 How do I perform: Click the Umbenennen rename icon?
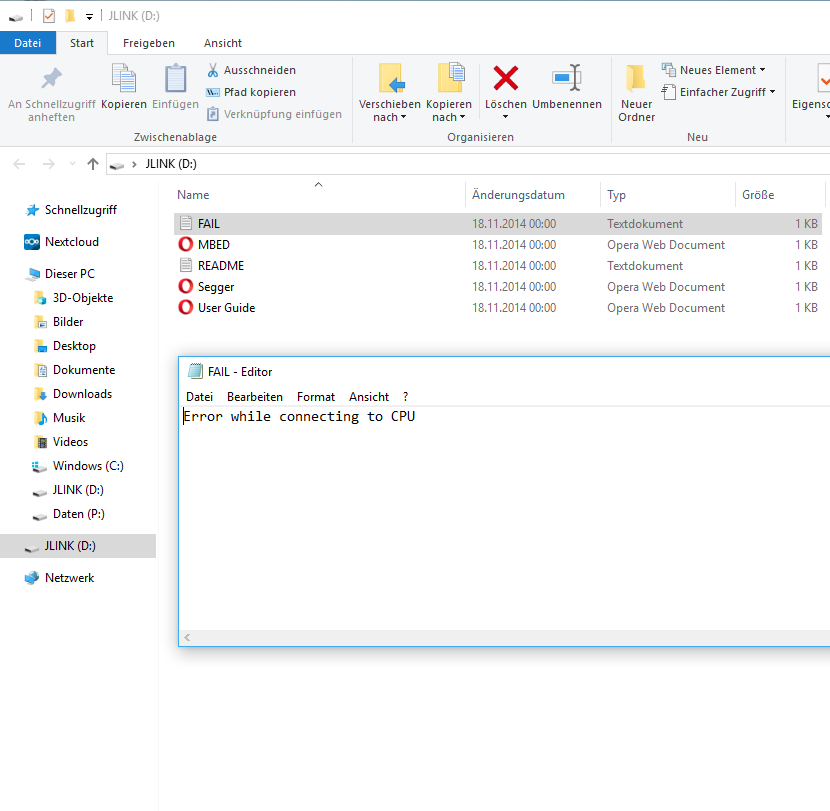pos(566,78)
